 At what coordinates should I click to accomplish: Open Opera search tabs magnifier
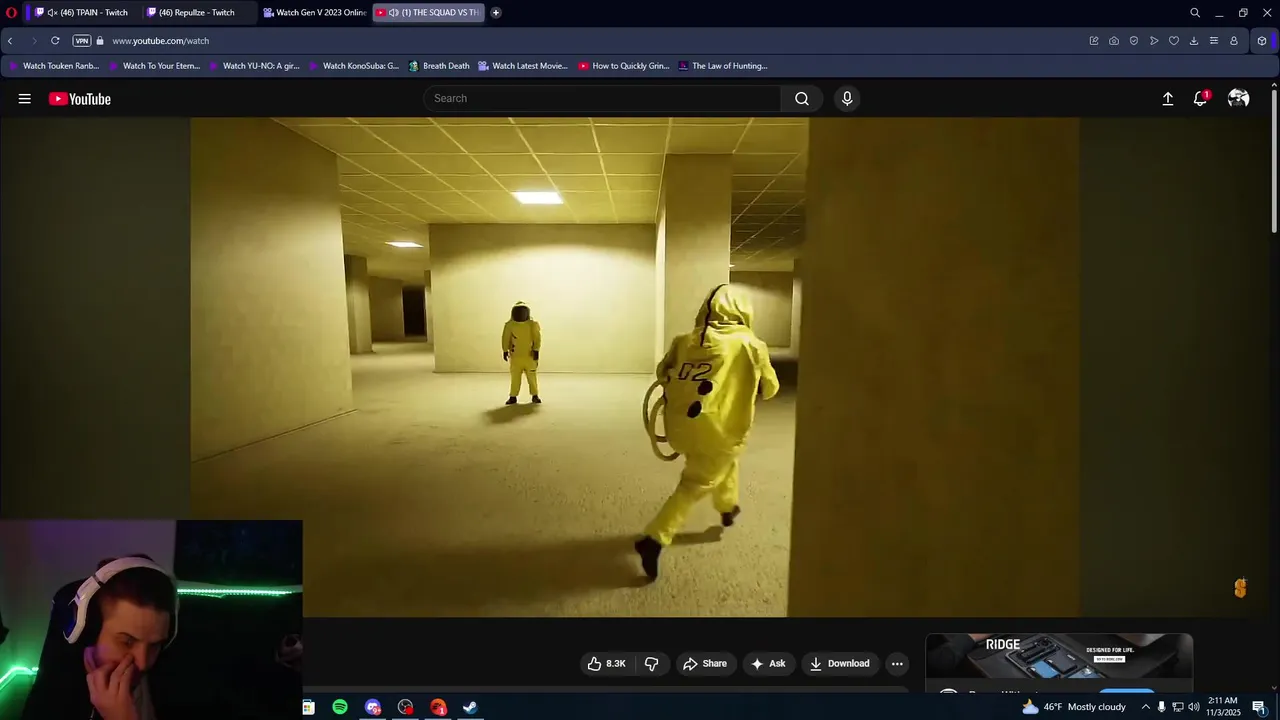tap(1194, 13)
